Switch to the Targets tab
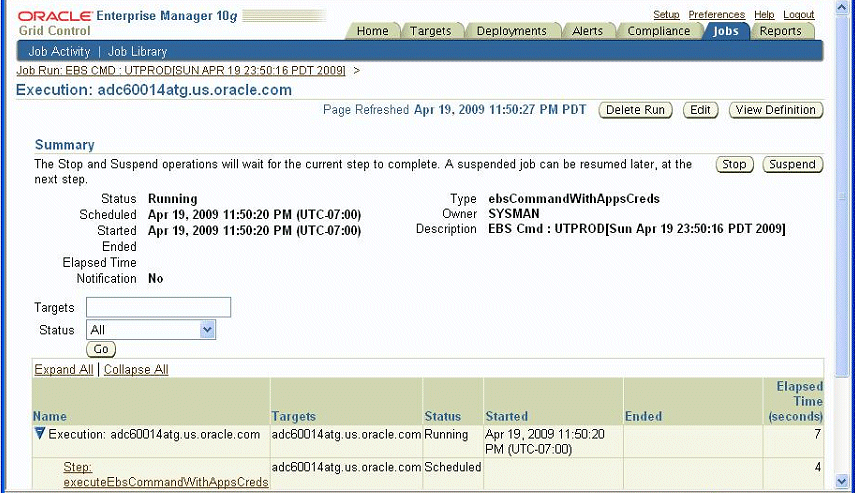Viewport: 855px width, 493px height. click(x=430, y=31)
